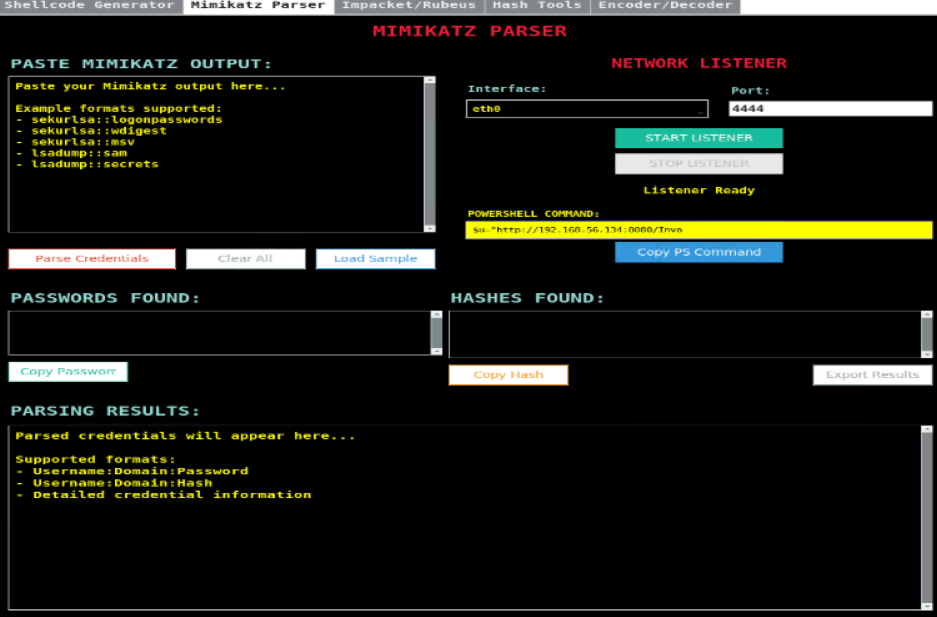
Task: Open the Interface dropdown showing eth0
Action: click(587, 109)
